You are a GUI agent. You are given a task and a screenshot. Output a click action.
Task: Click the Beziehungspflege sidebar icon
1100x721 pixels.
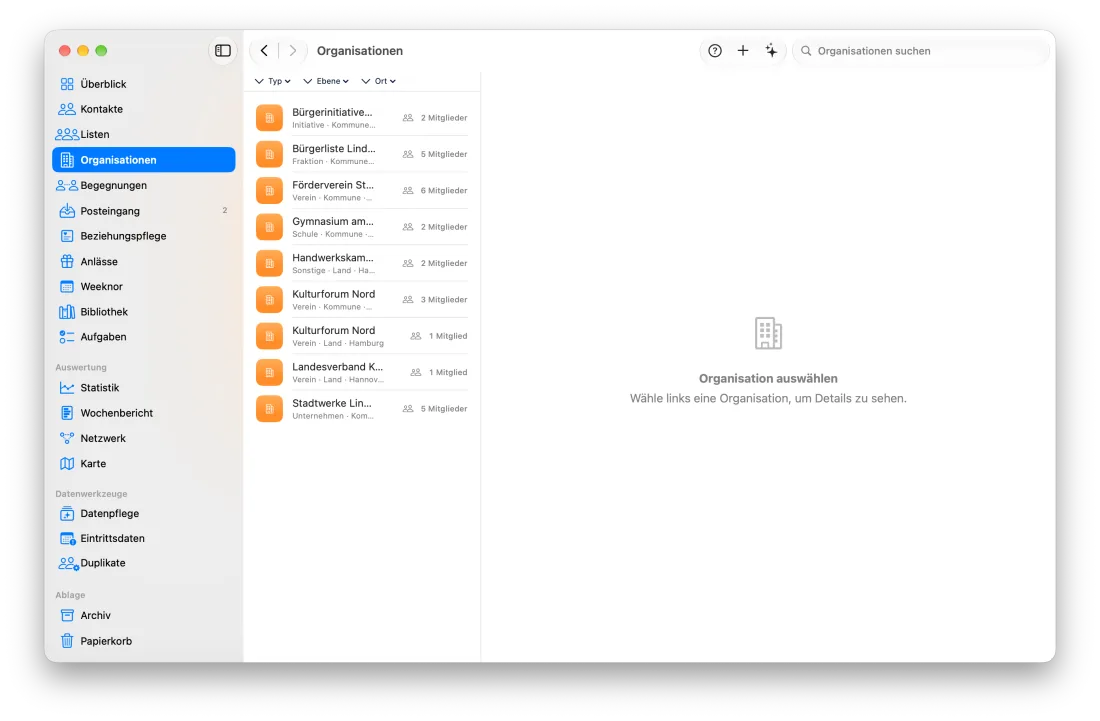(67, 236)
